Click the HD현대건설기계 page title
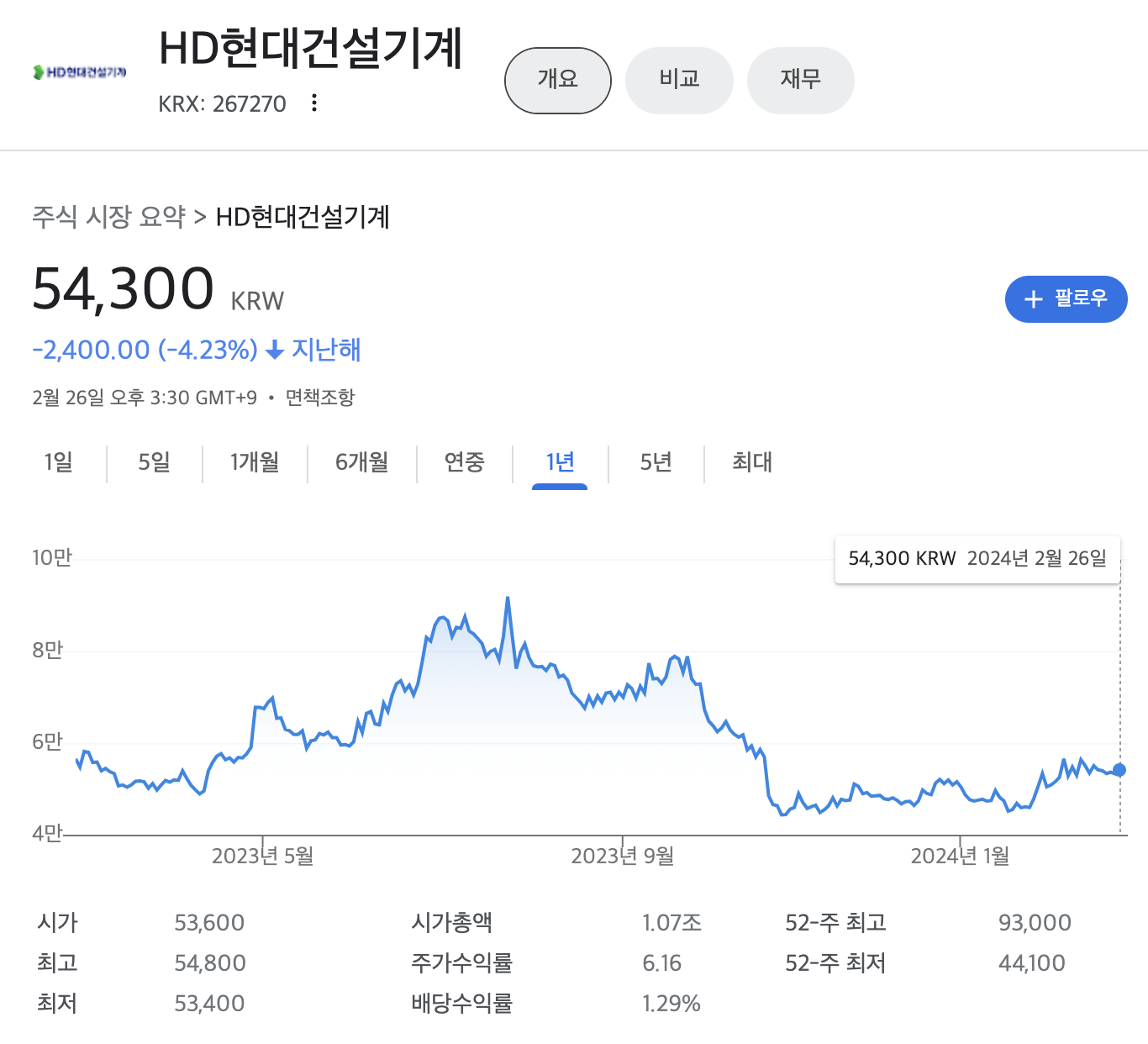 coord(311,49)
